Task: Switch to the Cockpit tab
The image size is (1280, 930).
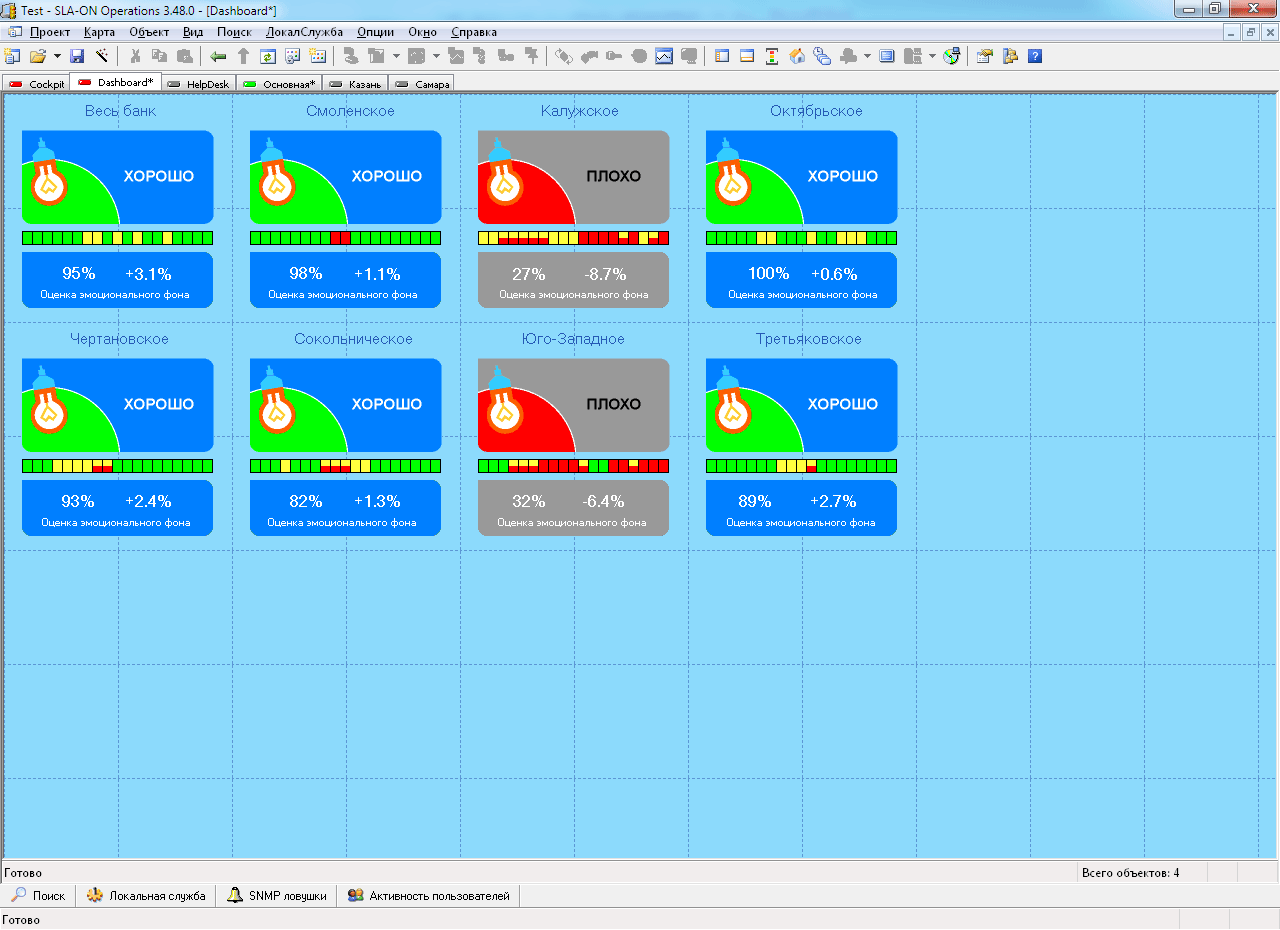Action: click(37, 84)
